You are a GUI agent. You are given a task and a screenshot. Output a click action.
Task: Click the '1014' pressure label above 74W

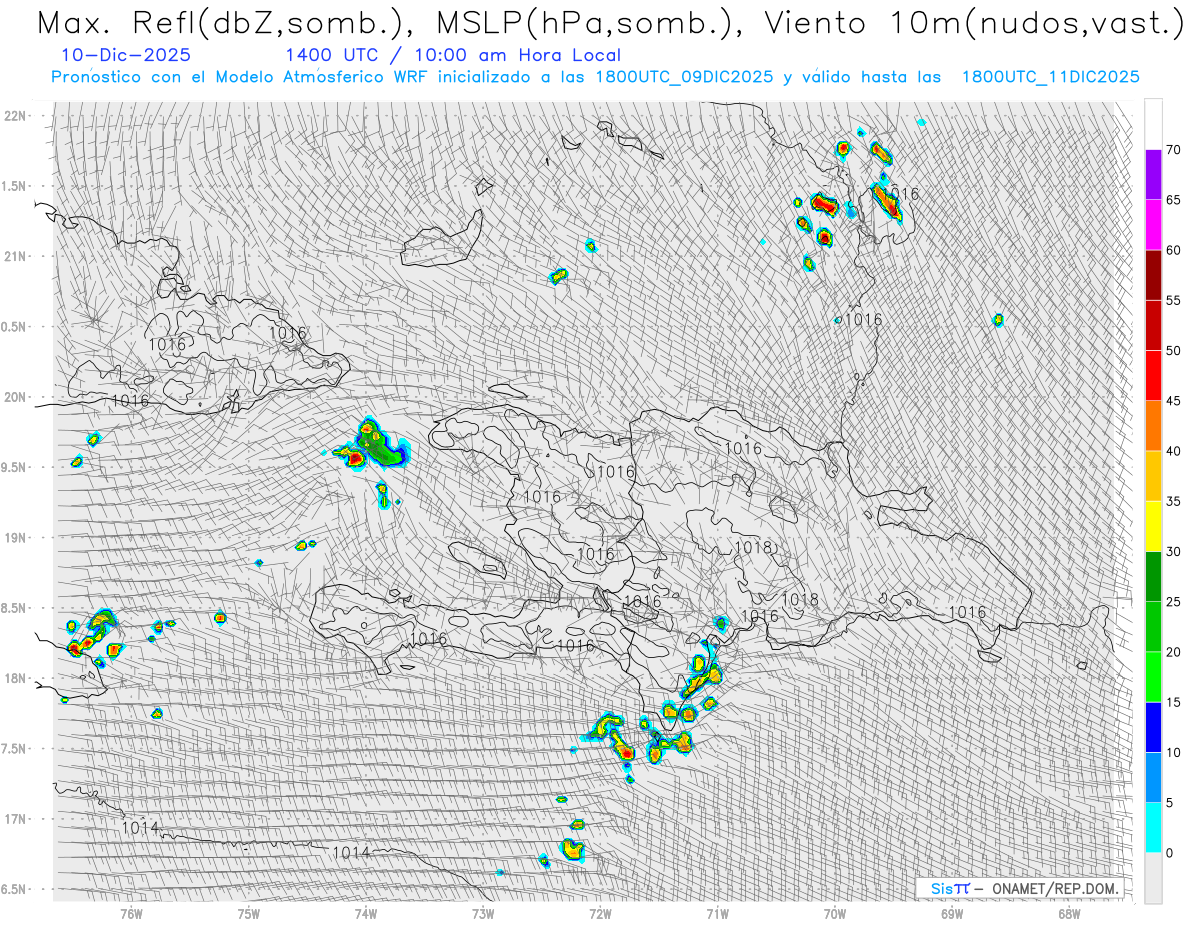(x=351, y=852)
